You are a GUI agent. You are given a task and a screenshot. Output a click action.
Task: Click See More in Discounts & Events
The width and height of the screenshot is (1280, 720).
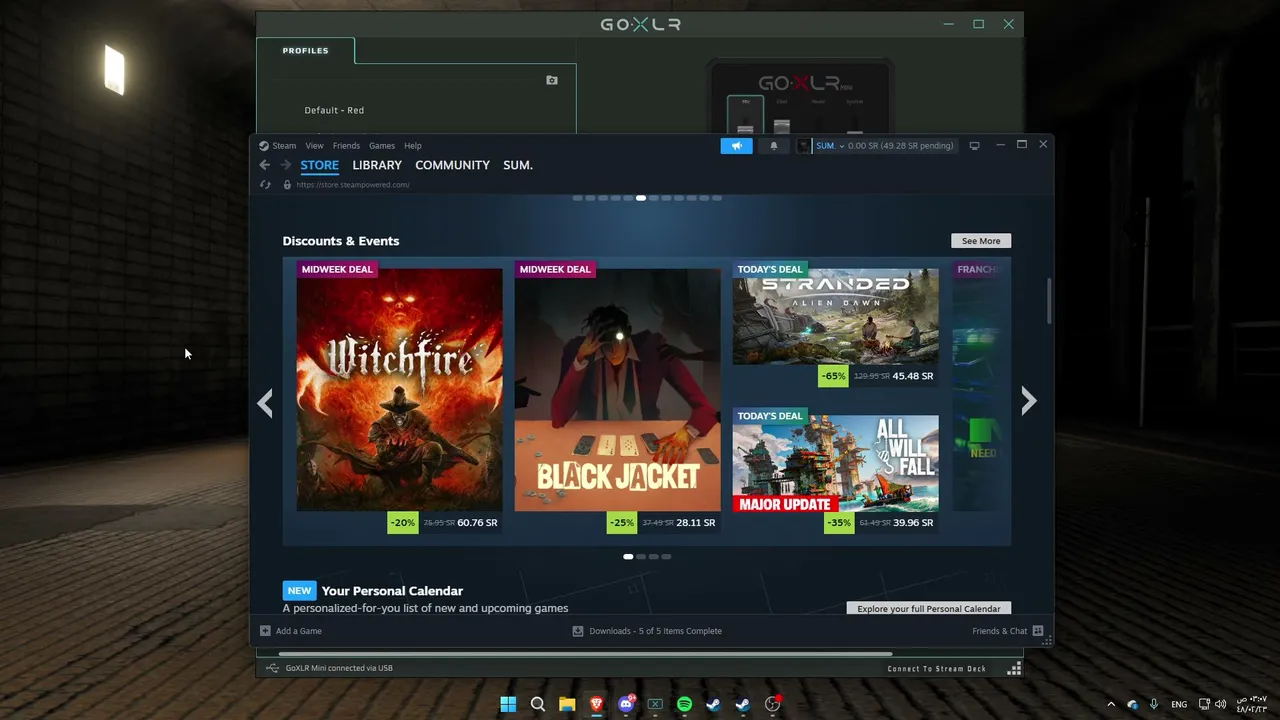981,241
